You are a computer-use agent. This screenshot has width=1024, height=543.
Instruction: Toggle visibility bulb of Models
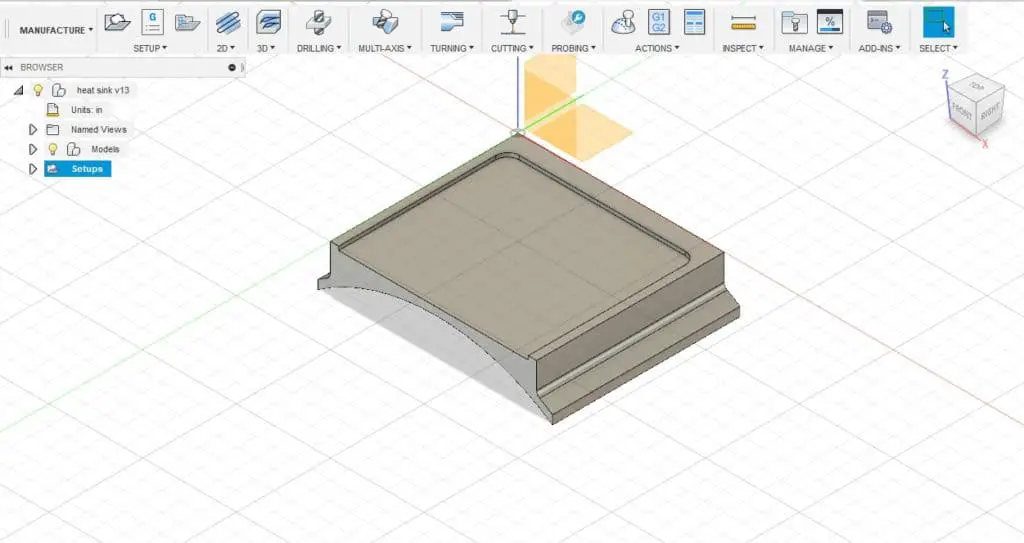click(53, 149)
